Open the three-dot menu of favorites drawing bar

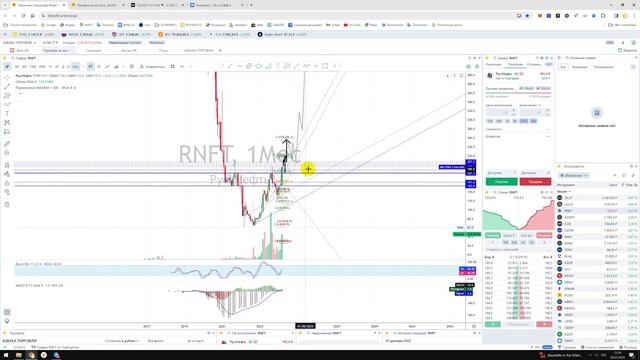(334, 66)
